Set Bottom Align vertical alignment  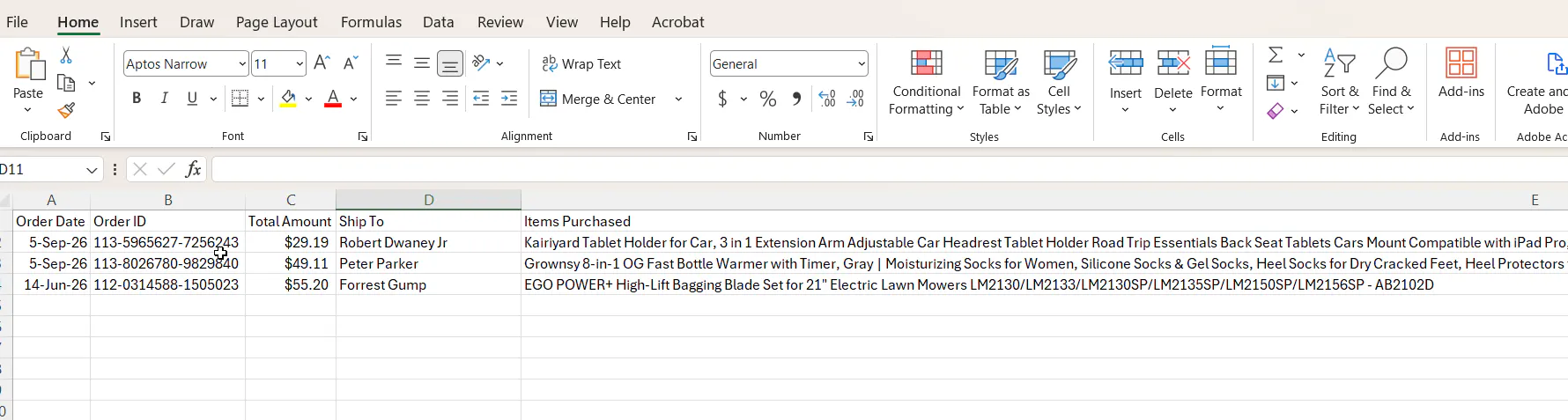(450, 63)
